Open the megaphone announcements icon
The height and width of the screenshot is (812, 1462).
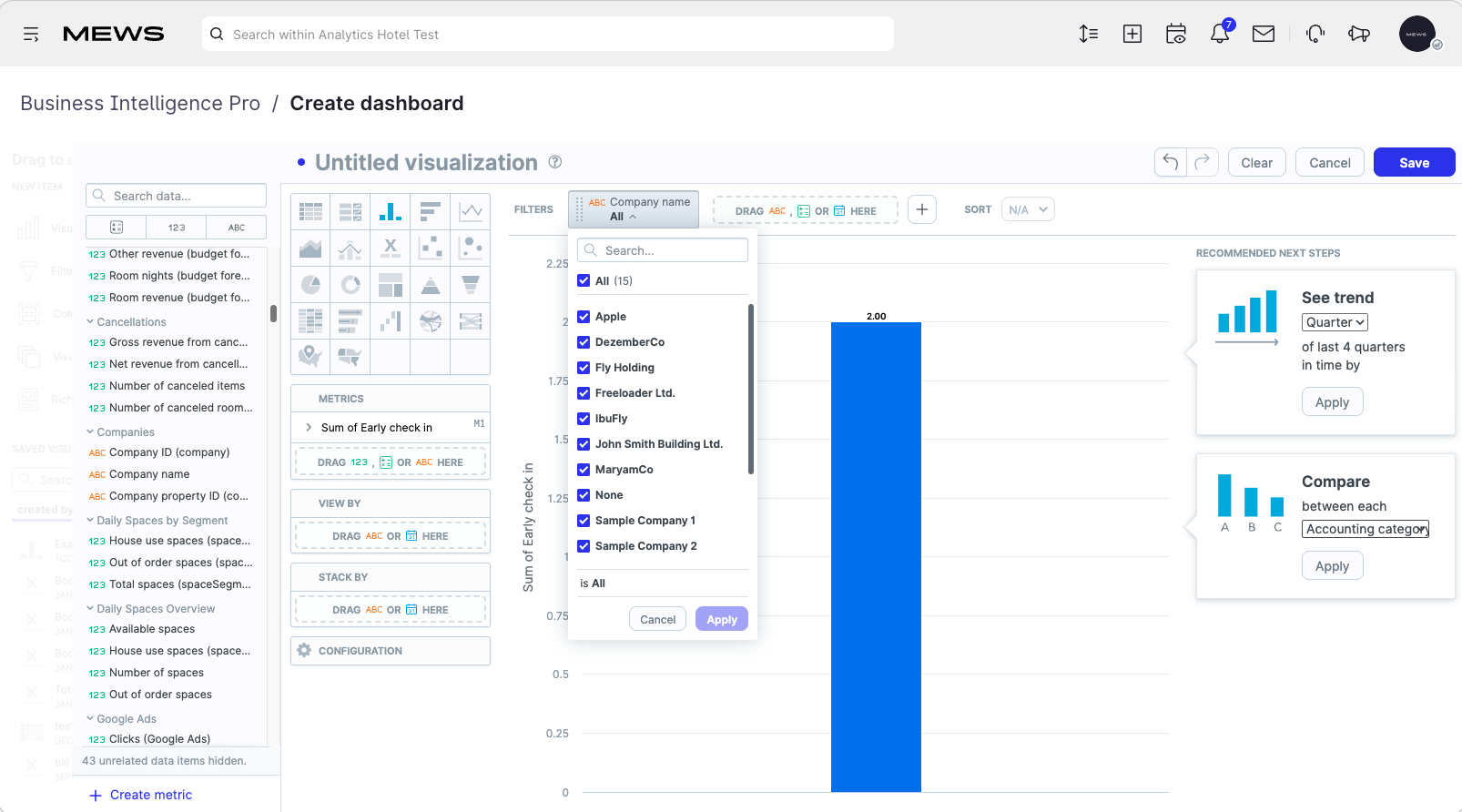click(x=1359, y=34)
